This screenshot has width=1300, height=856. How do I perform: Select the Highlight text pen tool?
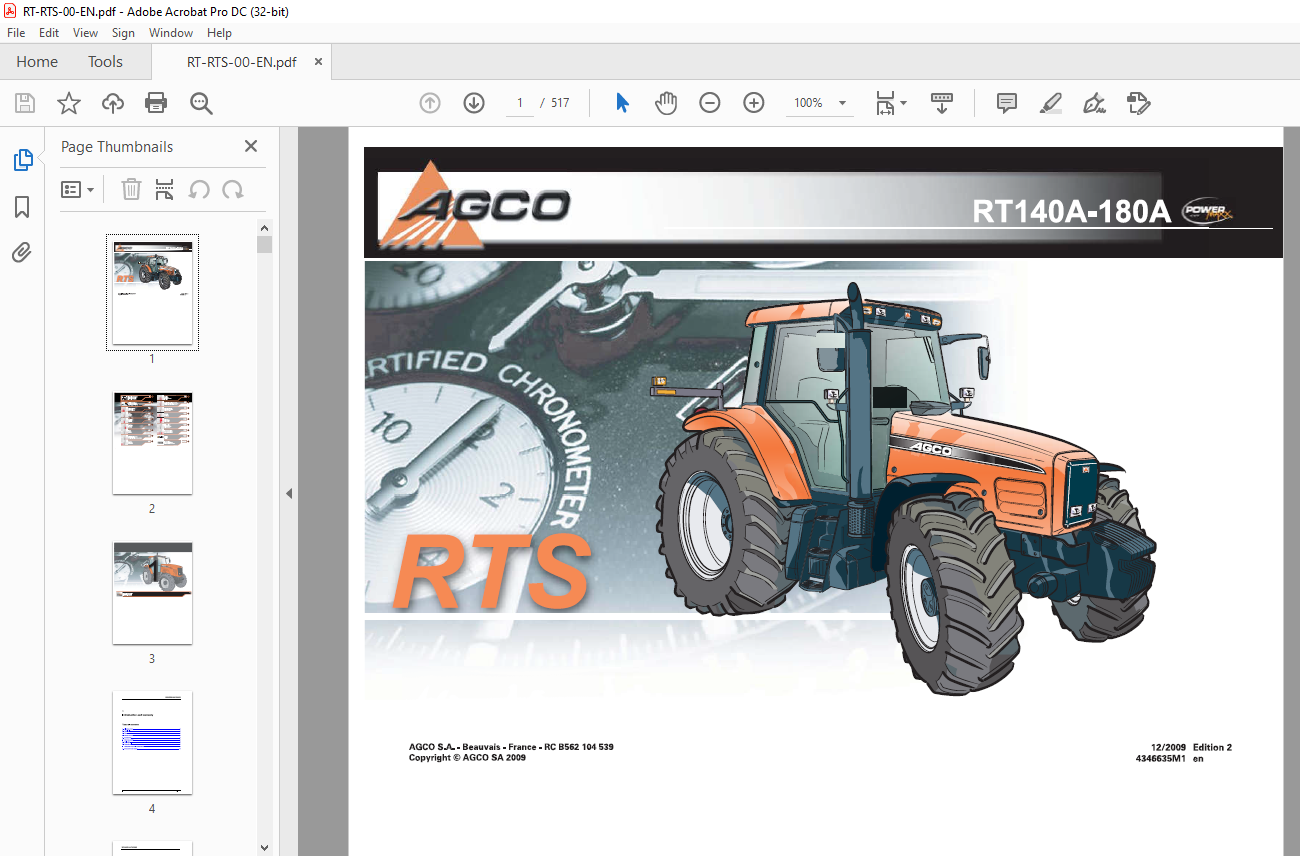[x=1050, y=103]
